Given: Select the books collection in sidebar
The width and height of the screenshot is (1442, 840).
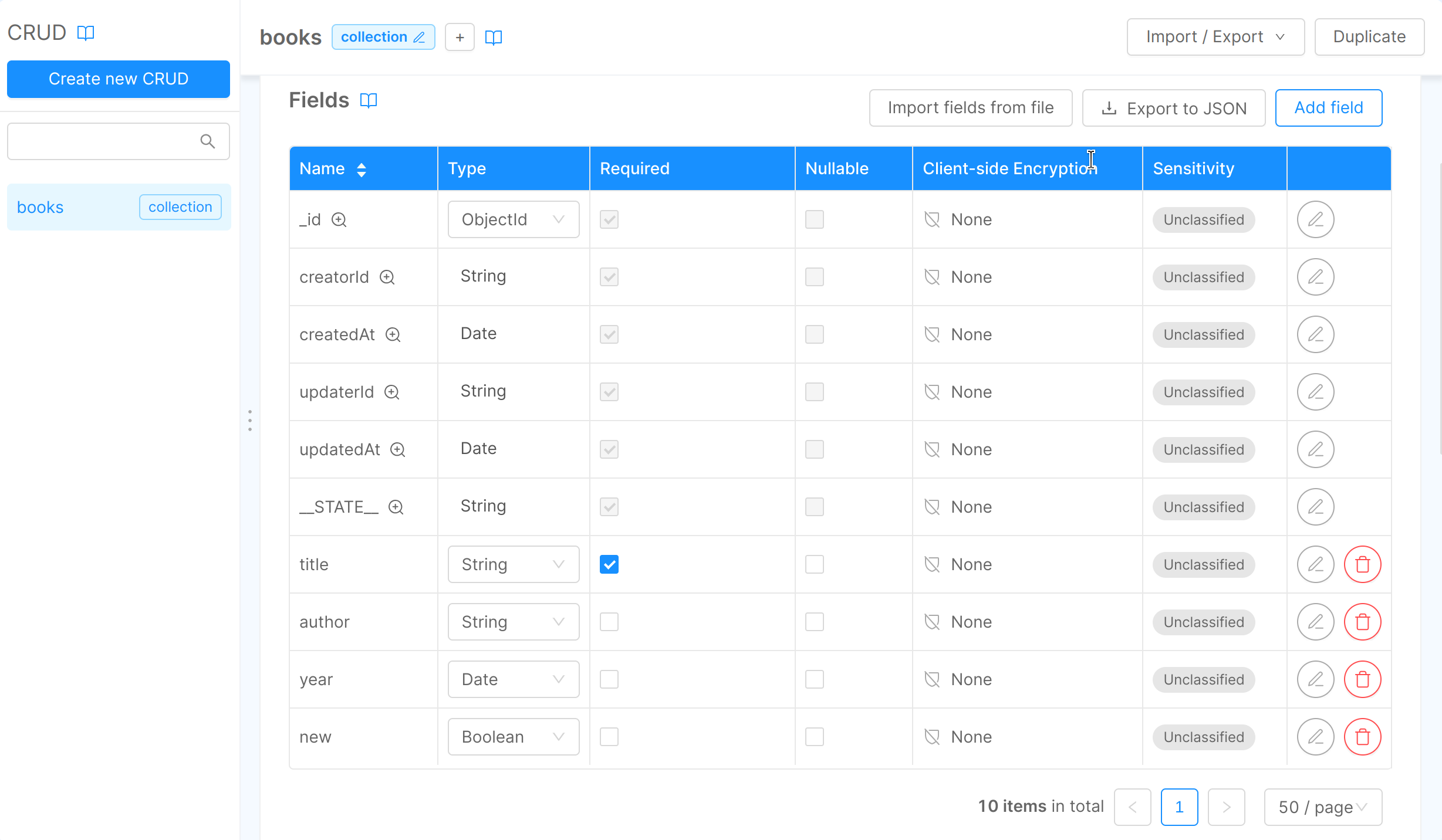Looking at the screenshot, I should click(x=40, y=207).
